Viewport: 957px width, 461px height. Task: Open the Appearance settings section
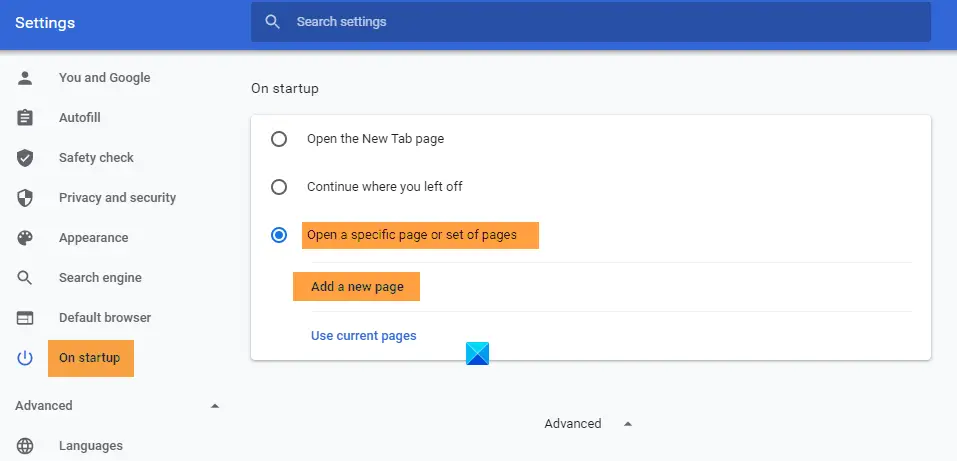coord(93,238)
